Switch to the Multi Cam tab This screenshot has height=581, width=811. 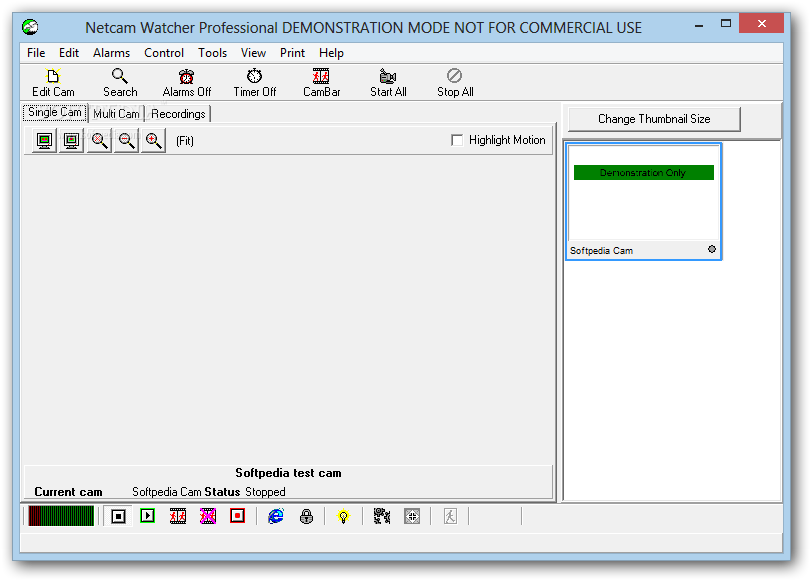coord(116,114)
